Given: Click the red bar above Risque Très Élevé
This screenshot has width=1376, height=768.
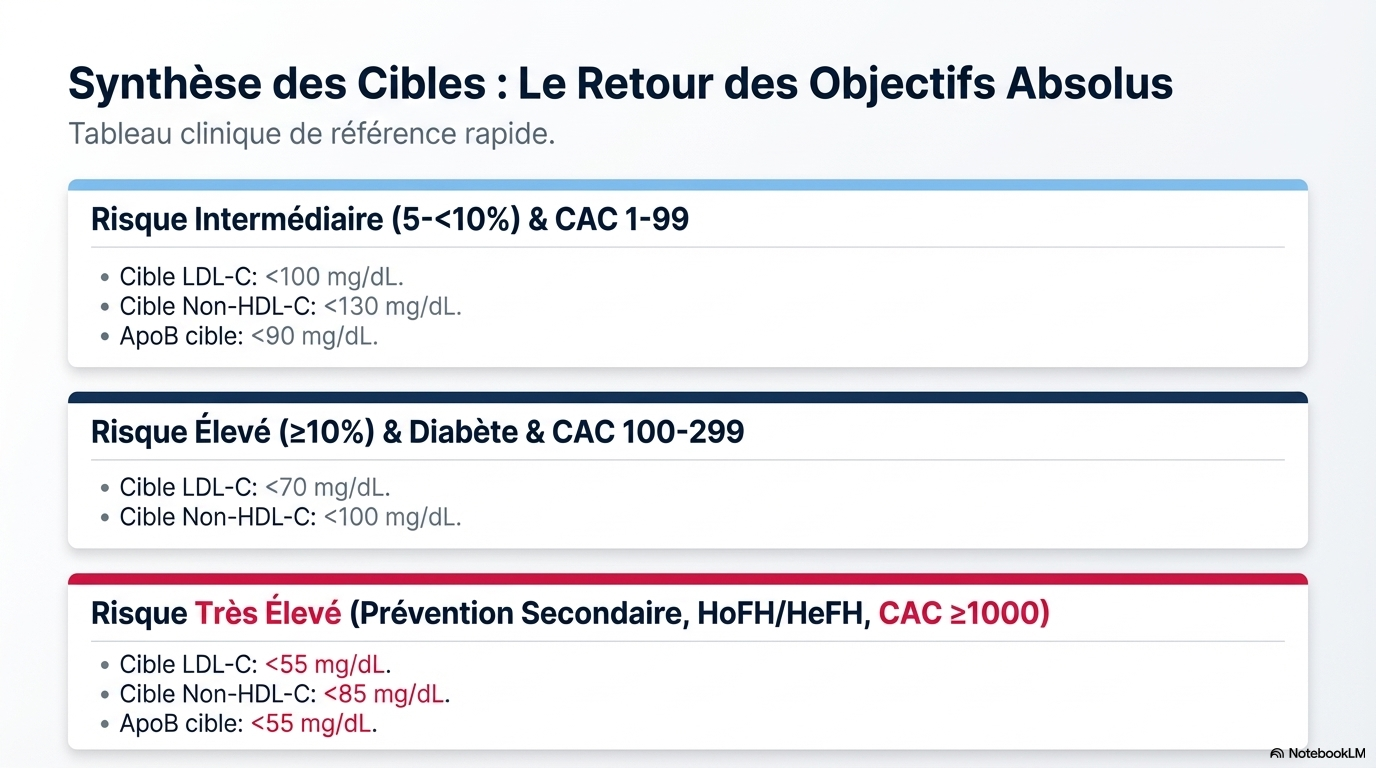Looking at the screenshot, I should 687,579.
